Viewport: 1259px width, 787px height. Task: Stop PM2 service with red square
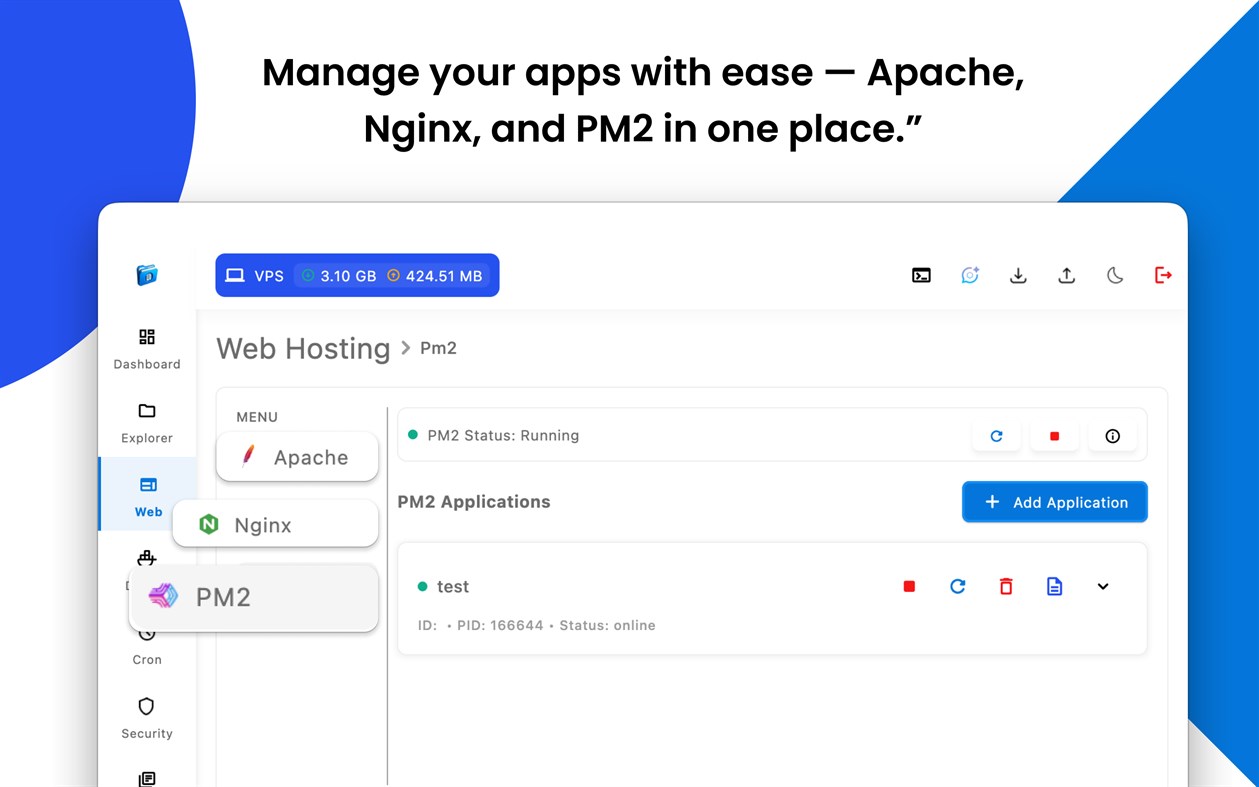[1054, 436]
